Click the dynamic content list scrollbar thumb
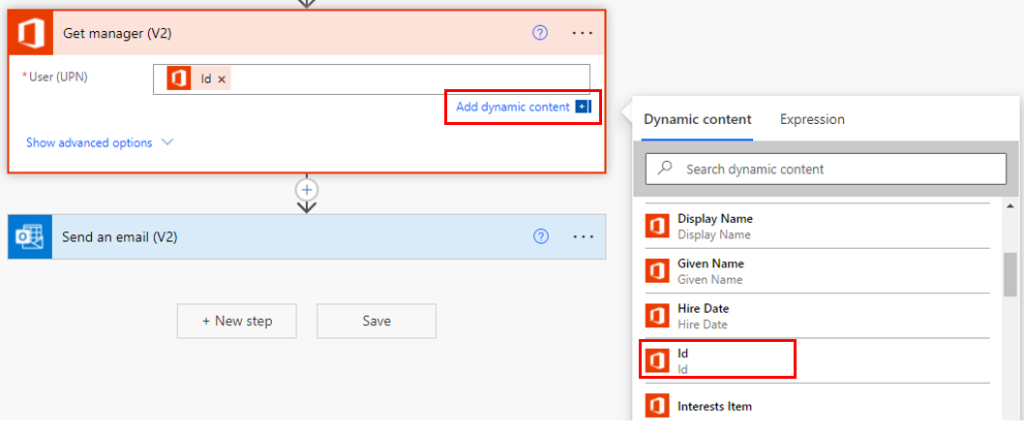Viewport: 1024px width, 434px height. pos(1010,274)
